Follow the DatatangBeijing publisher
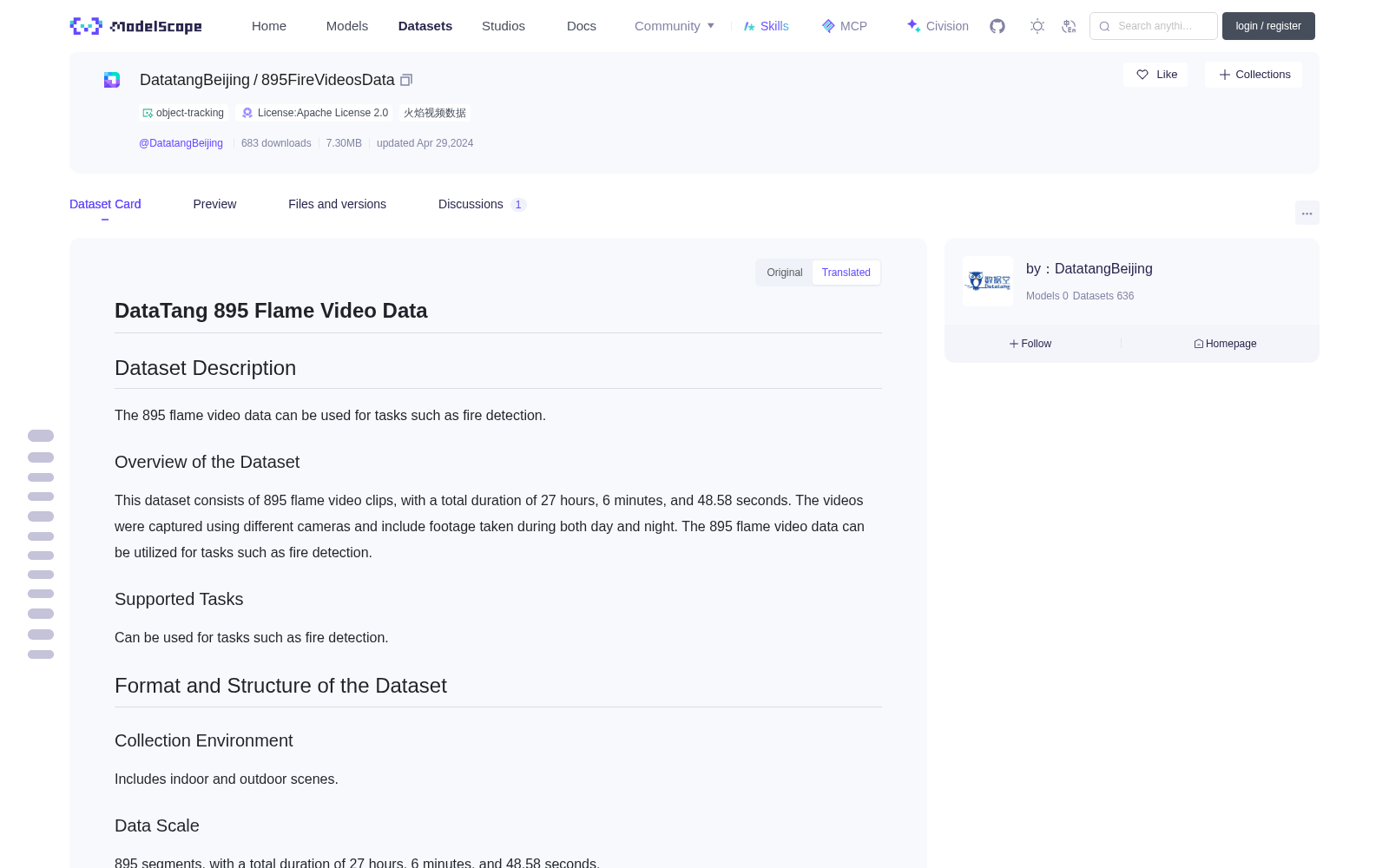 coord(1030,344)
